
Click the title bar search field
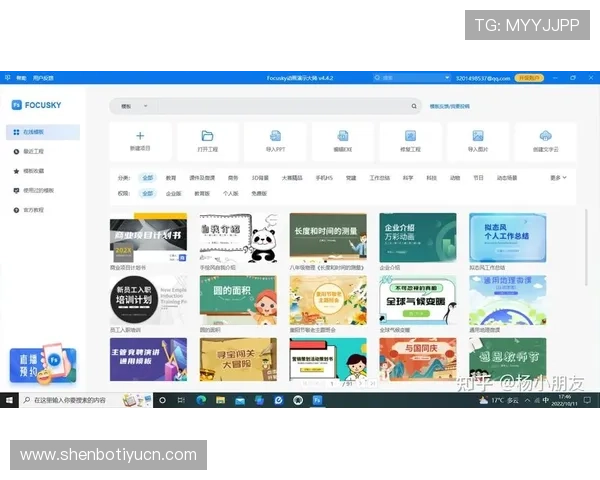coord(412,78)
